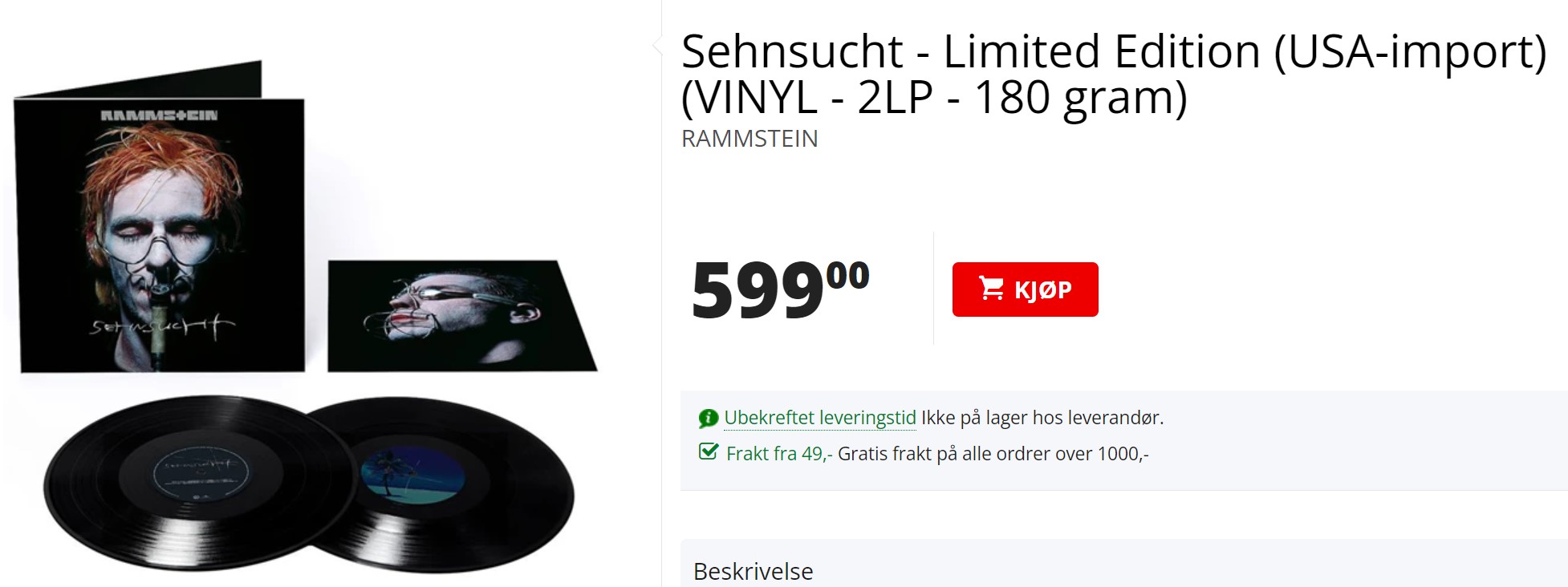This screenshot has width=1568, height=587.
Task: Click the RAMMSTEIN artist name
Action: (749, 139)
